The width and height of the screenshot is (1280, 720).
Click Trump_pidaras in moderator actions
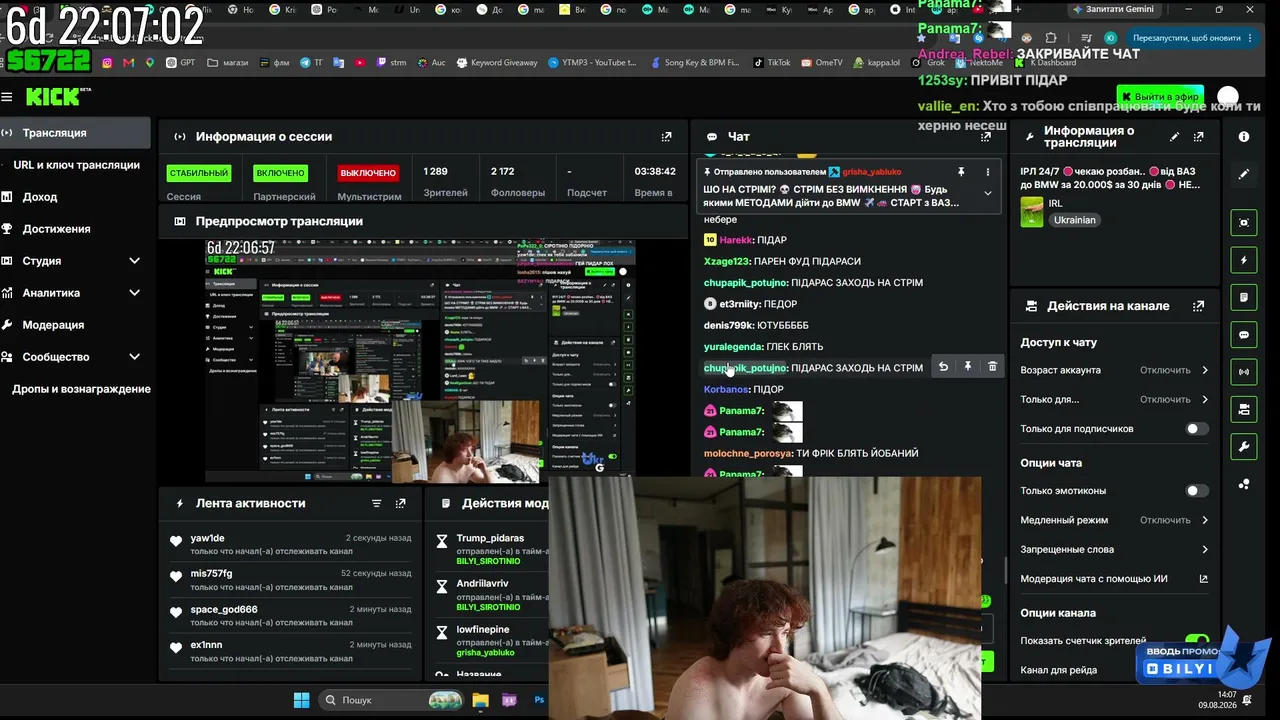pos(490,538)
